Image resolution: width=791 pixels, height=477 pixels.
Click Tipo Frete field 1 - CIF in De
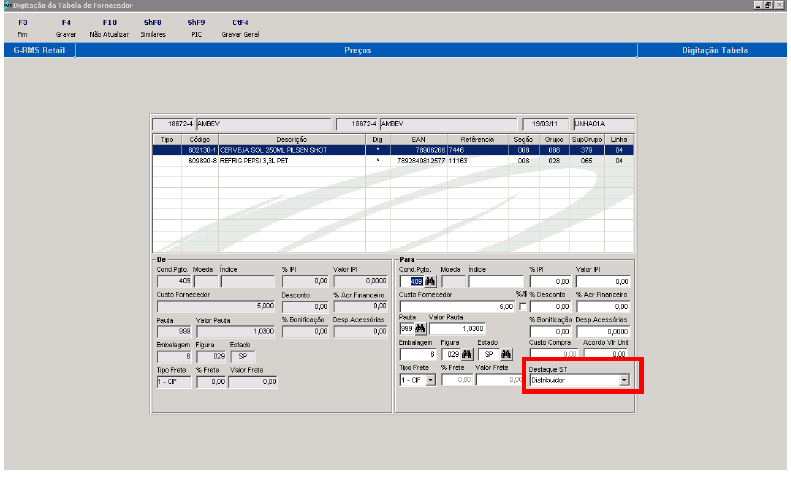pyautogui.click(x=174, y=382)
